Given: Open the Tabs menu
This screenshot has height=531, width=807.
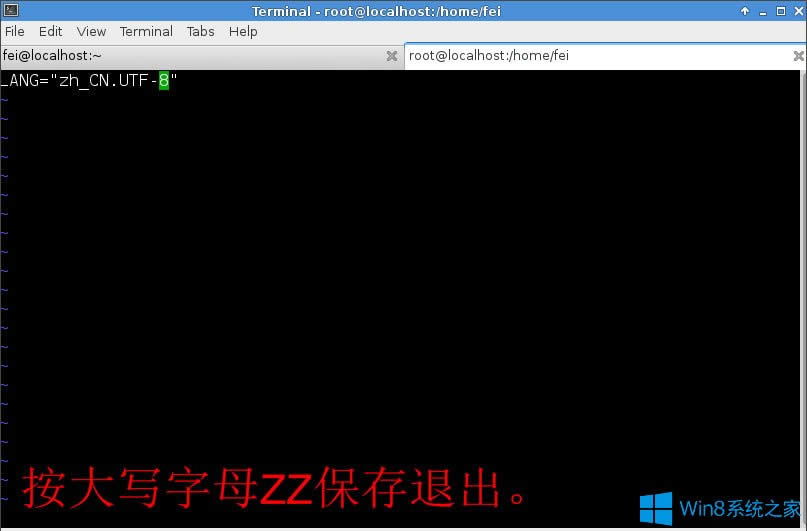Looking at the screenshot, I should (200, 31).
